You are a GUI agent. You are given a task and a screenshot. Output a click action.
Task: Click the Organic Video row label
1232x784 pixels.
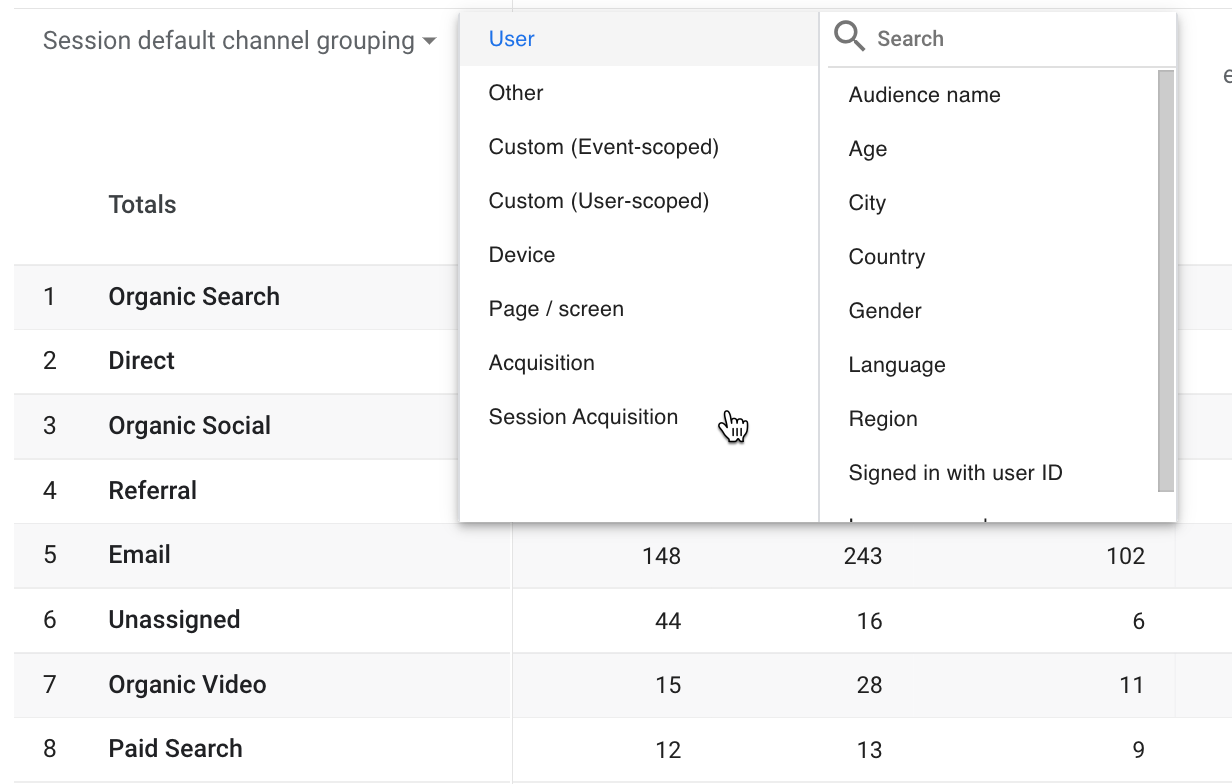(x=187, y=685)
